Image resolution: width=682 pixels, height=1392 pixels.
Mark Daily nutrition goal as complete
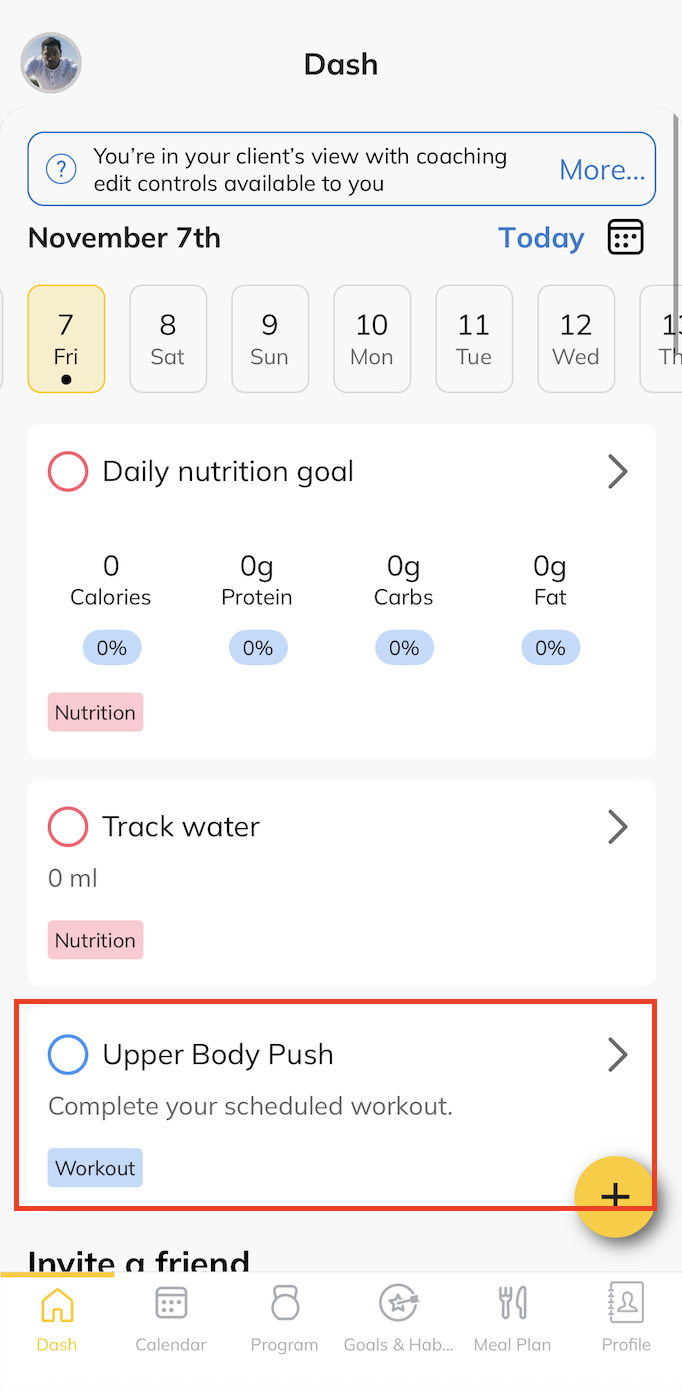pyautogui.click(x=68, y=472)
